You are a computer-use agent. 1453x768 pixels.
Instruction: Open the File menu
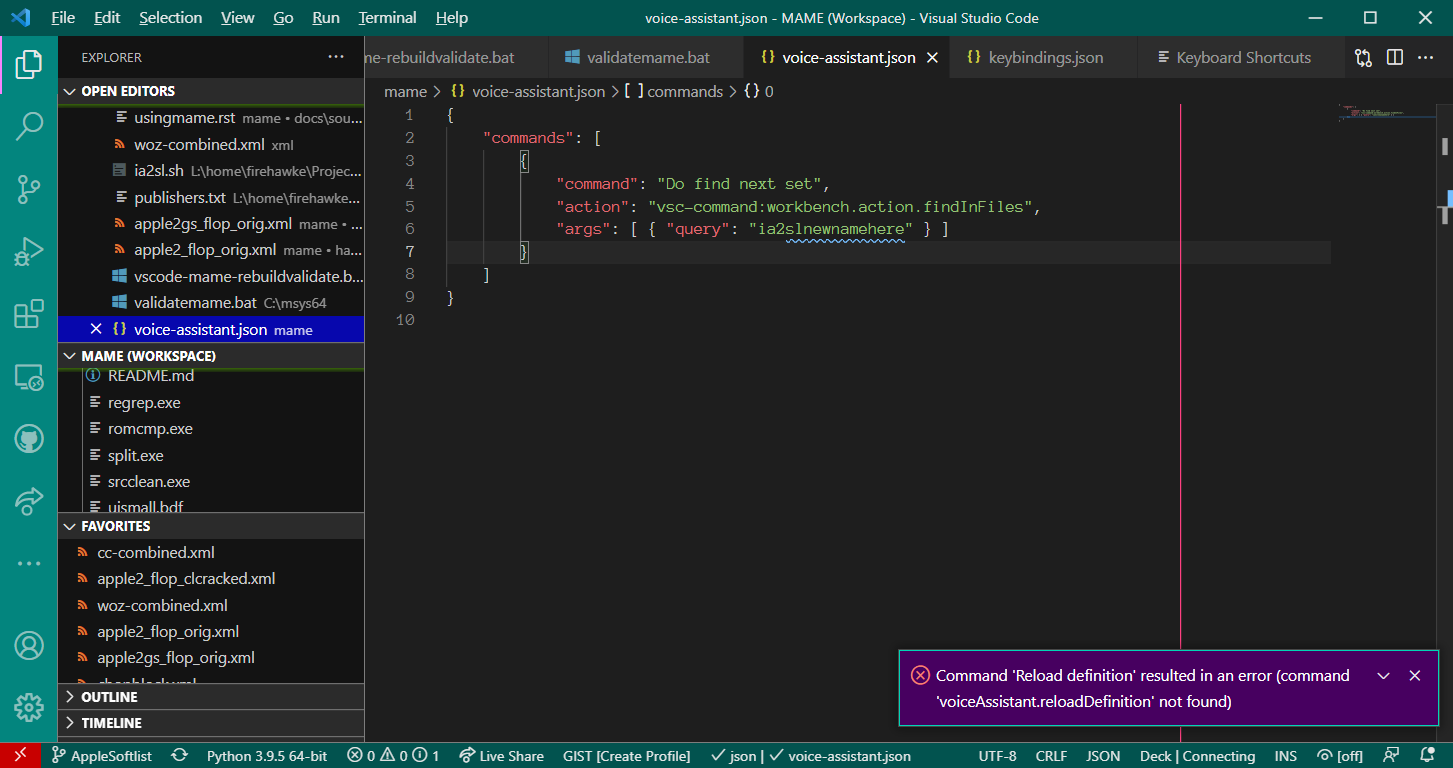[x=62, y=18]
